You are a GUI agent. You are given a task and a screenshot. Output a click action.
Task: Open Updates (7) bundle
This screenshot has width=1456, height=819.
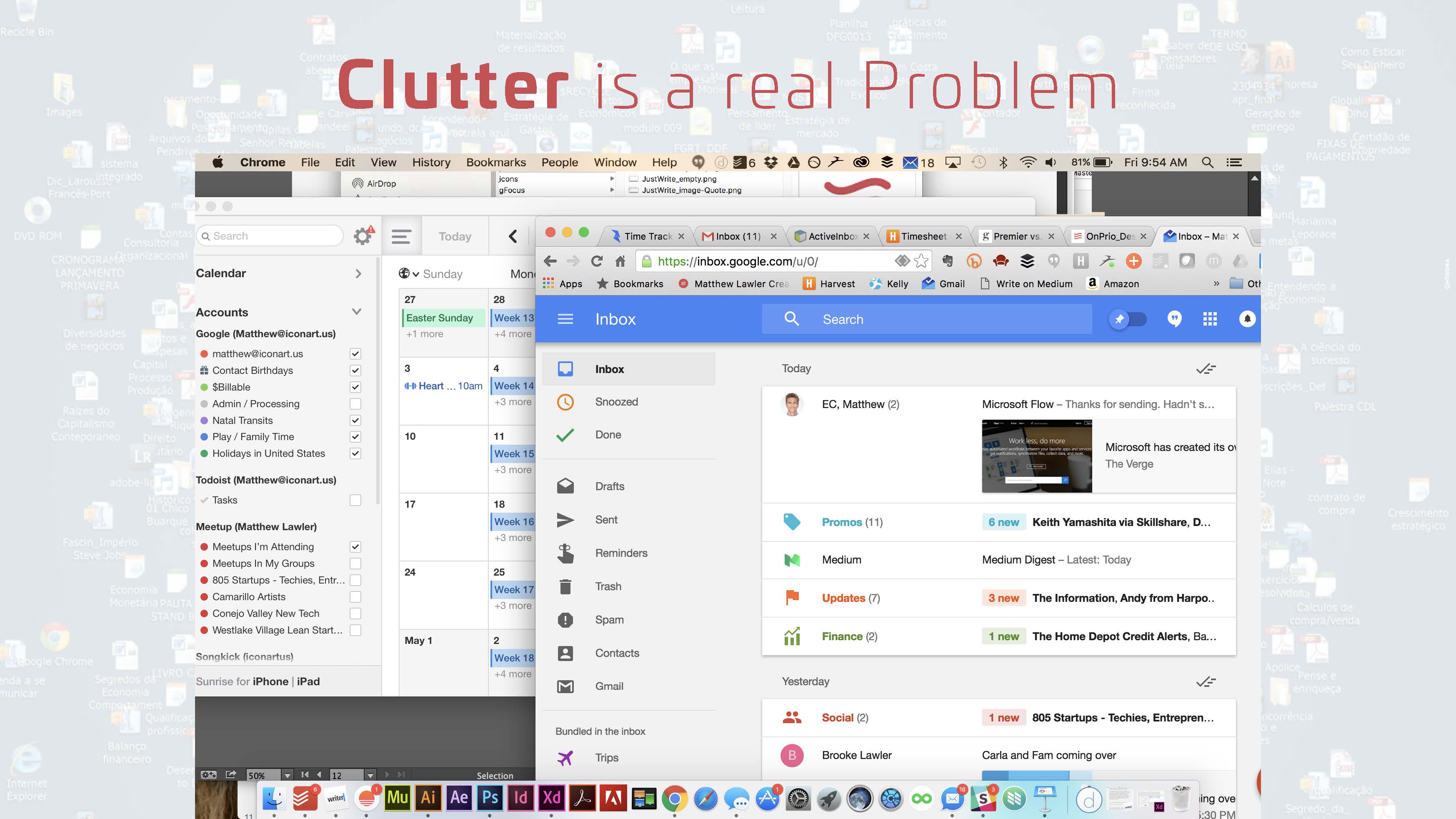click(x=999, y=598)
